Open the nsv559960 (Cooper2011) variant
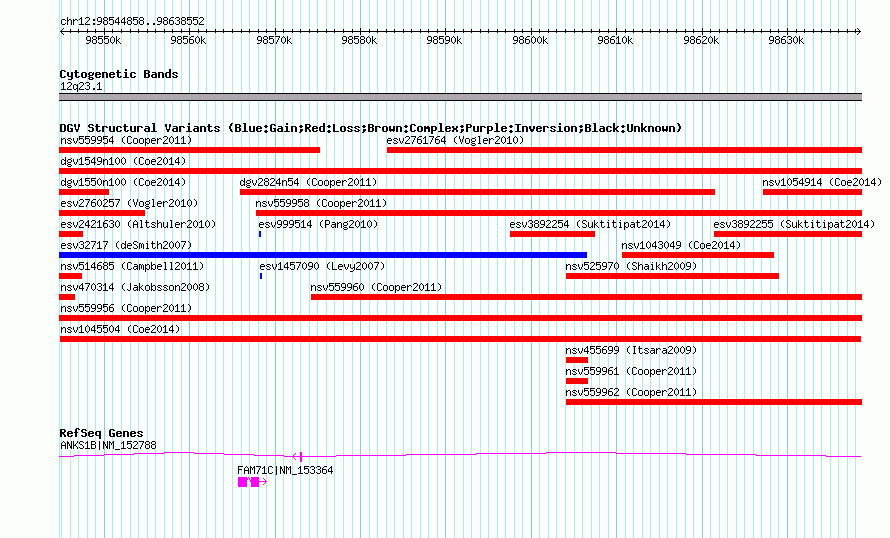Image resolution: width=890 pixels, height=538 pixels. click(586, 297)
